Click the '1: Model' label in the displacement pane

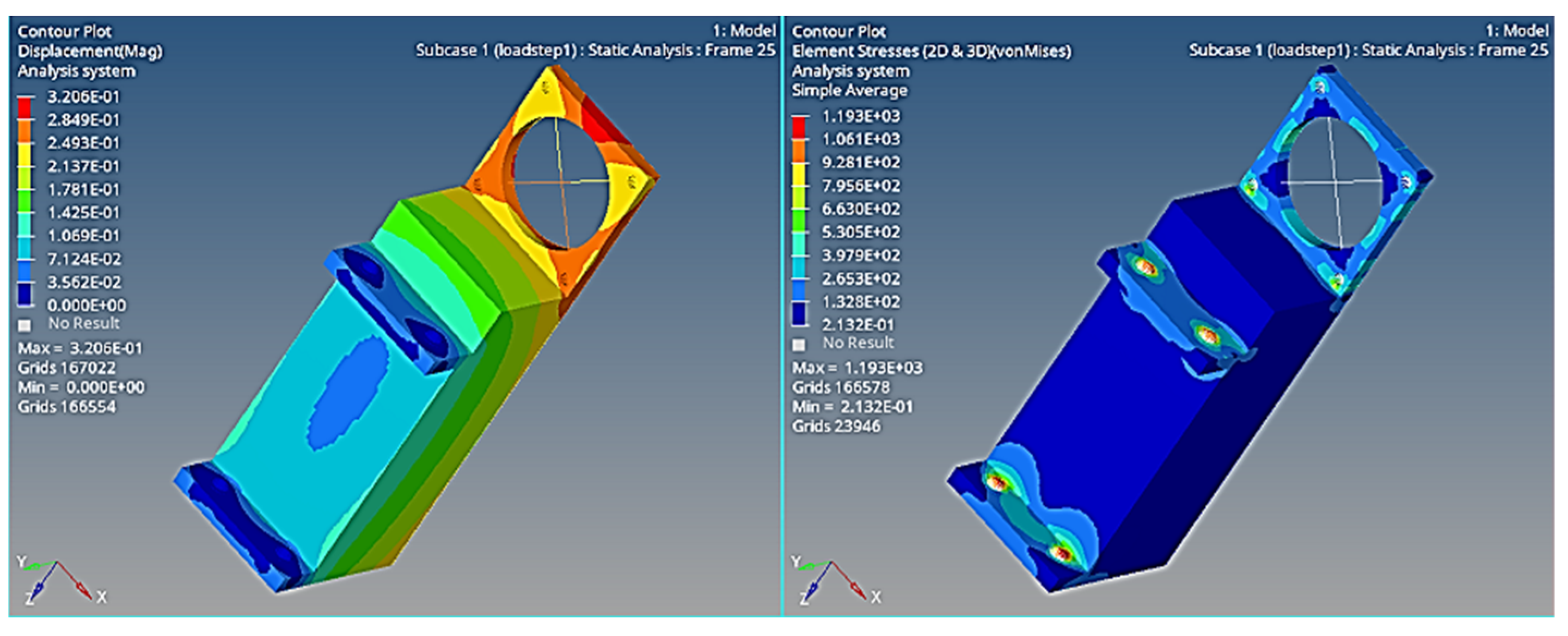(x=744, y=30)
